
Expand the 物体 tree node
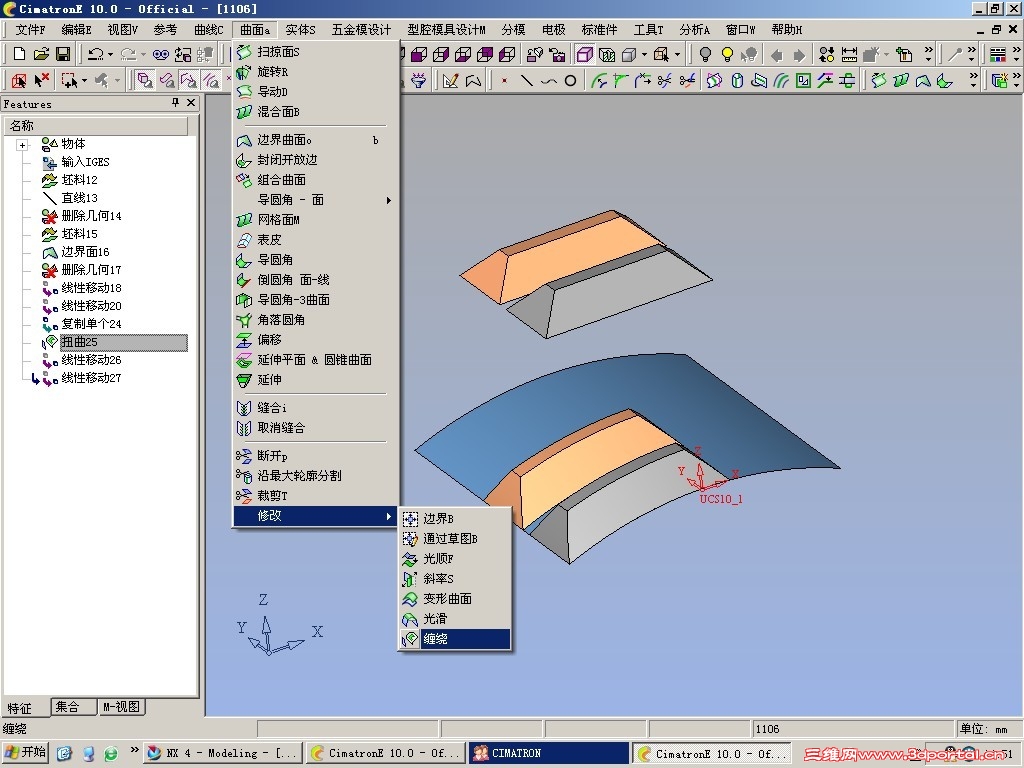point(23,145)
